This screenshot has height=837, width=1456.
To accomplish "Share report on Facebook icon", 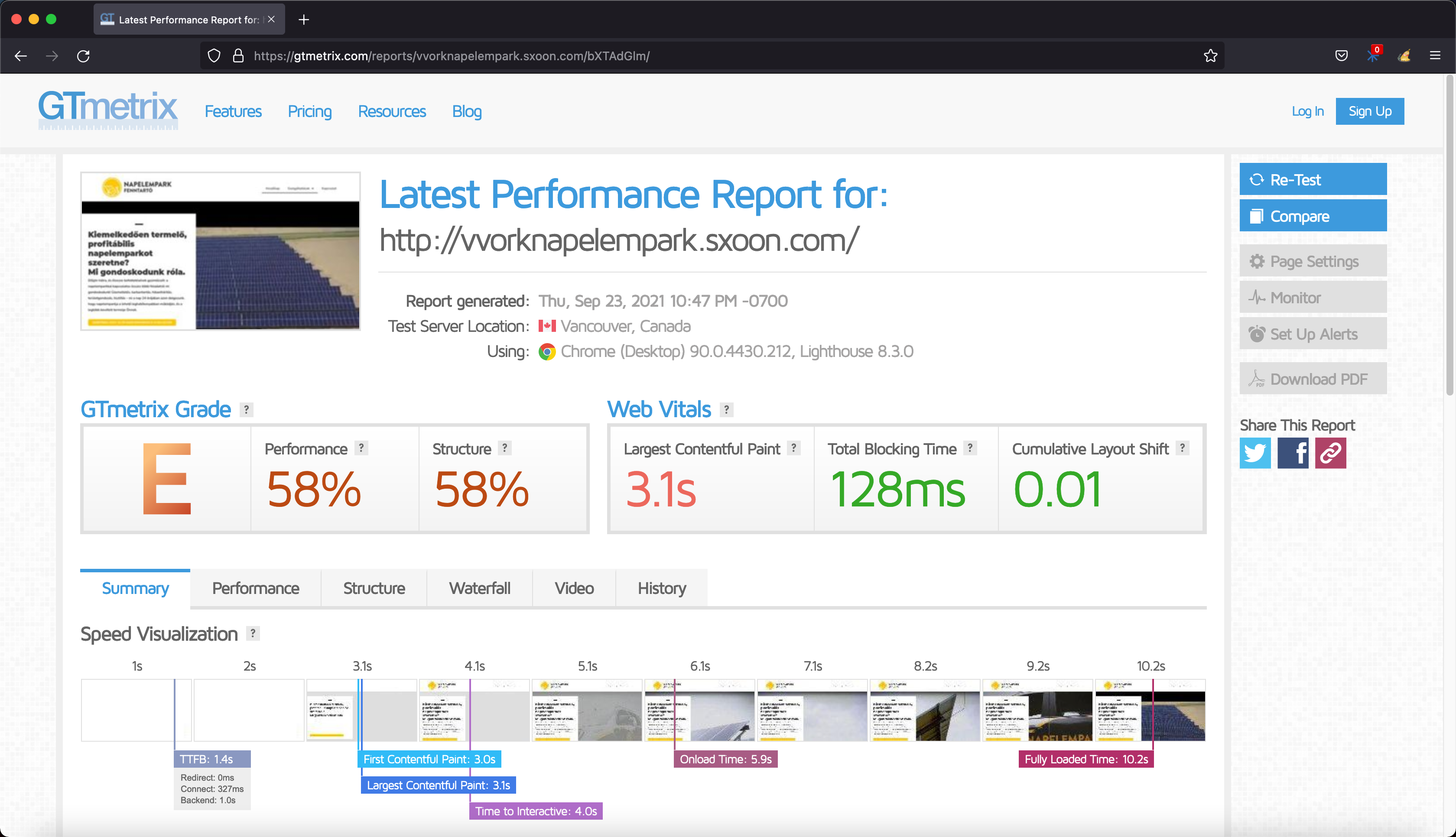I will tap(1293, 453).
